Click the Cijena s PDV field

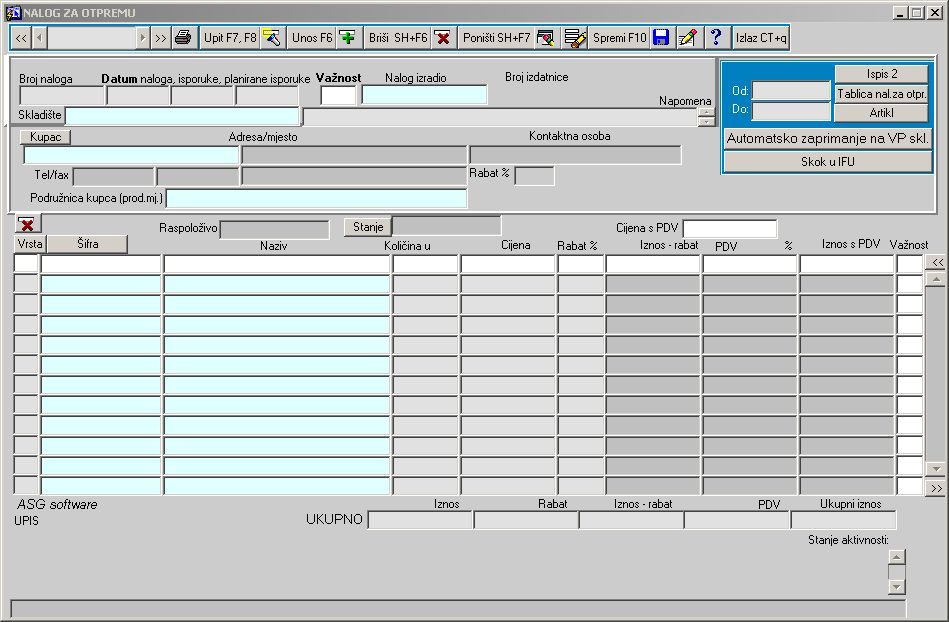(x=730, y=229)
